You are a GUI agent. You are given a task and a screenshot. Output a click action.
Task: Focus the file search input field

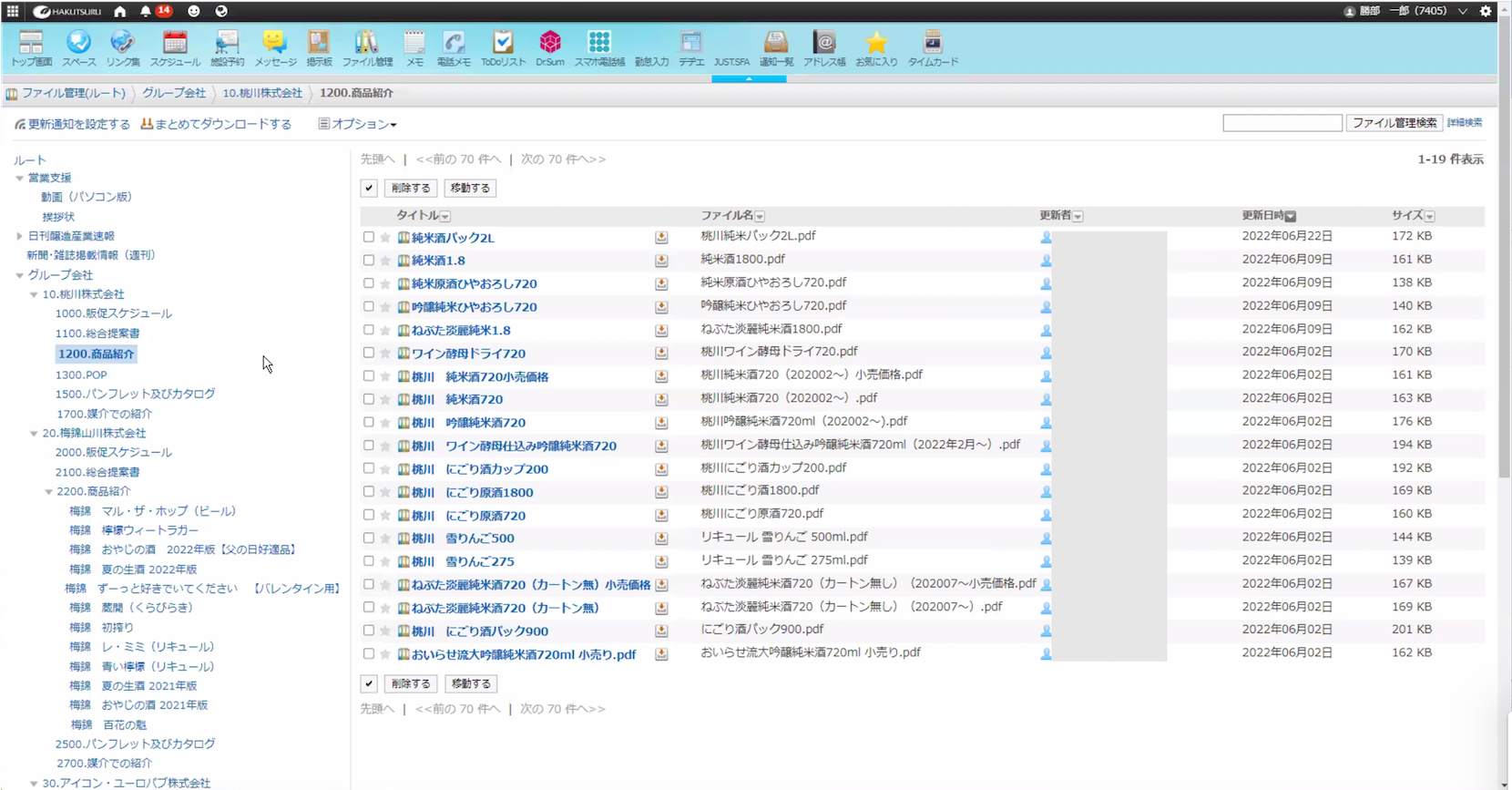click(1282, 123)
